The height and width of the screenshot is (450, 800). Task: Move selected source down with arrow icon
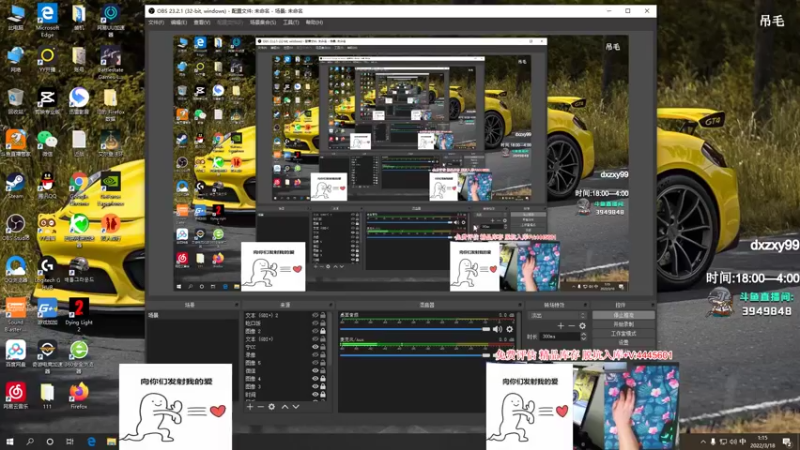click(295, 407)
